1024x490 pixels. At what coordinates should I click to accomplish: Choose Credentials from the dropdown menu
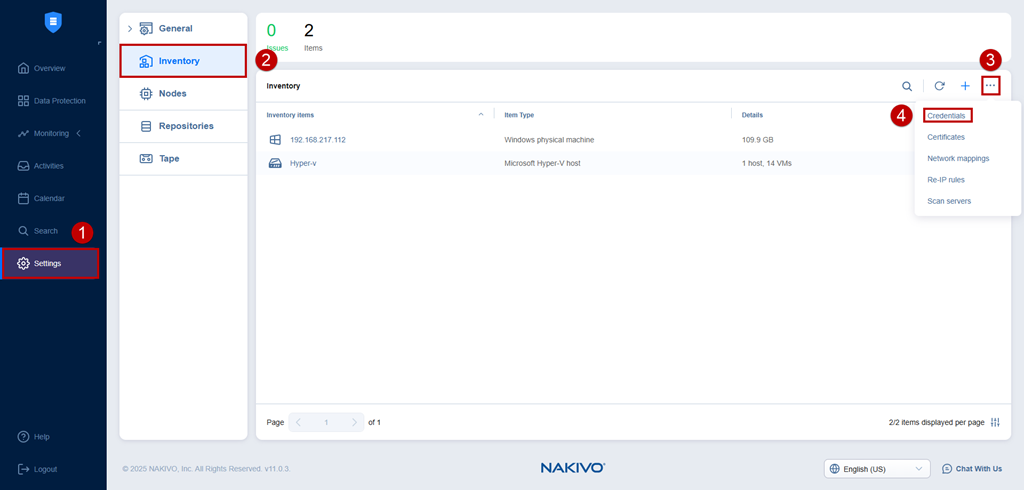[946, 116]
